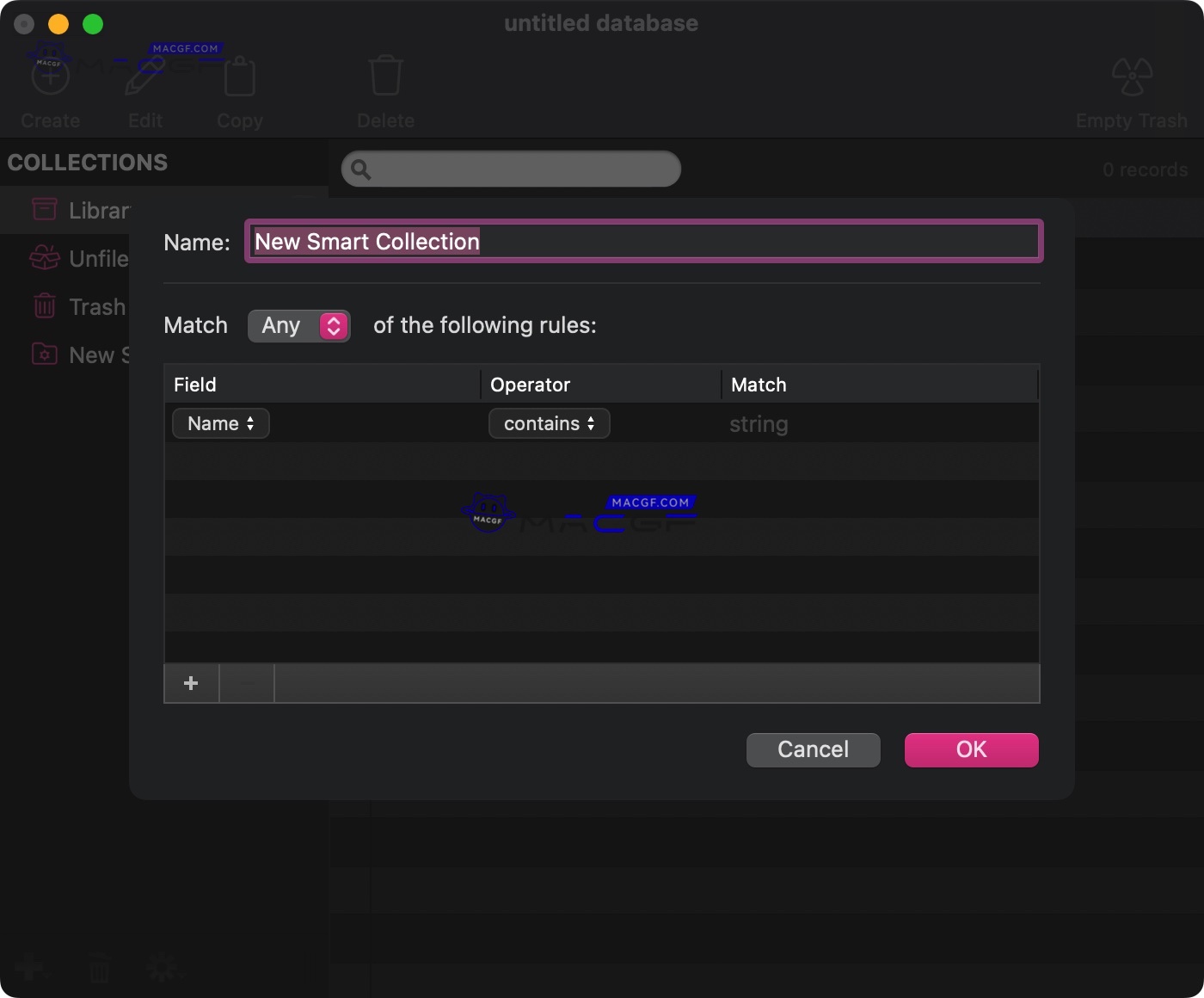1204x998 pixels.
Task: Select the Edit pencil icon in the toolbar
Action: (144, 75)
